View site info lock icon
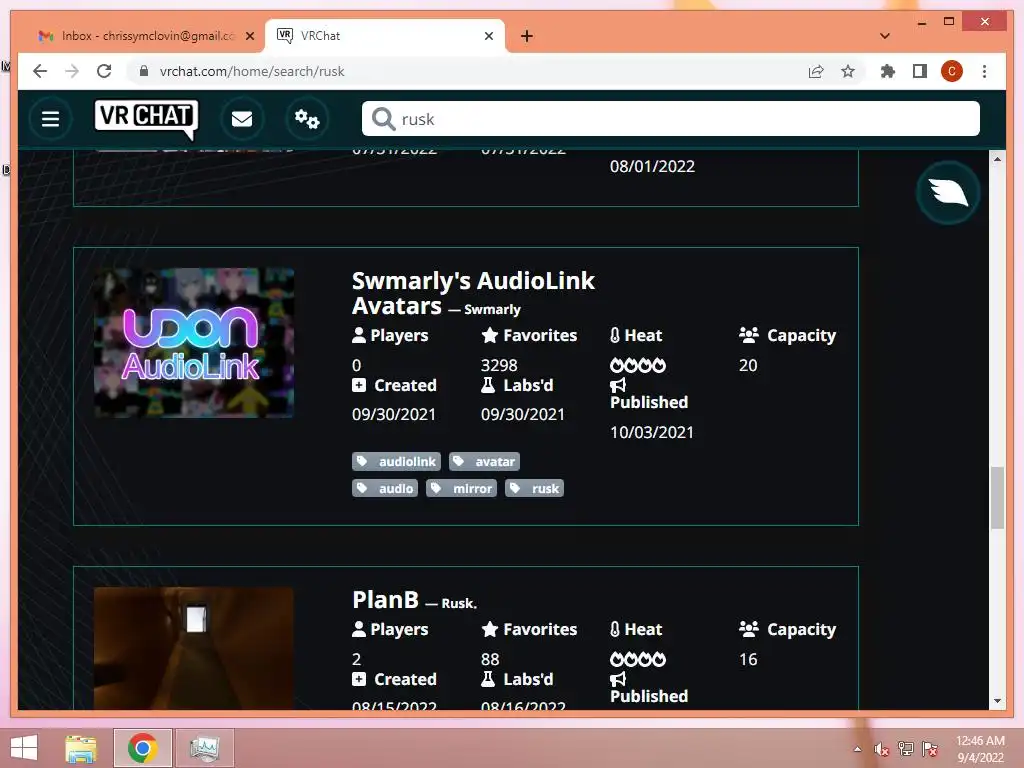 (x=144, y=71)
